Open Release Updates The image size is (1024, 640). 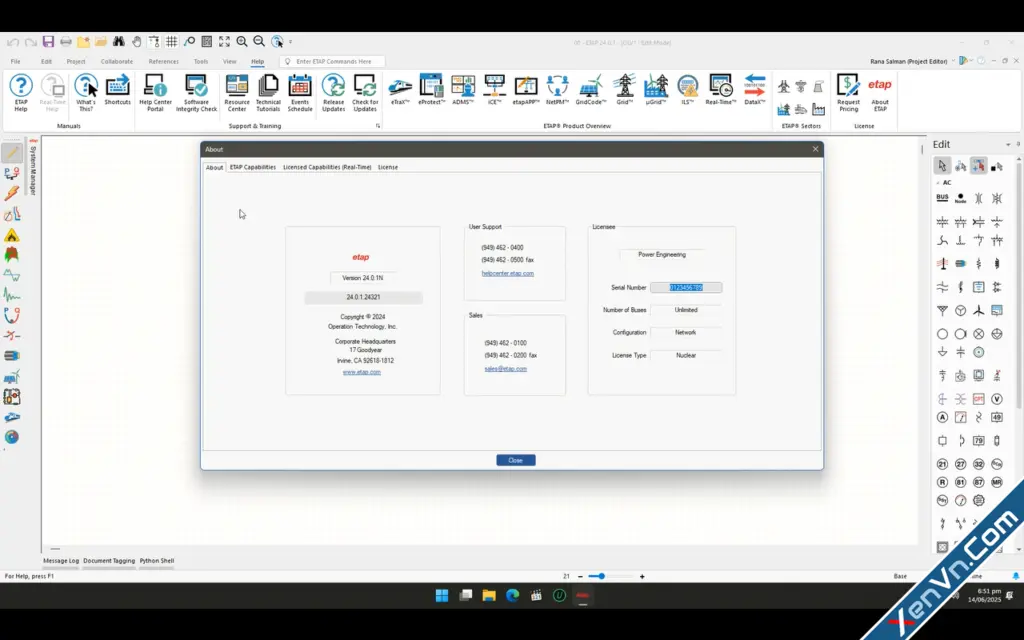click(333, 93)
